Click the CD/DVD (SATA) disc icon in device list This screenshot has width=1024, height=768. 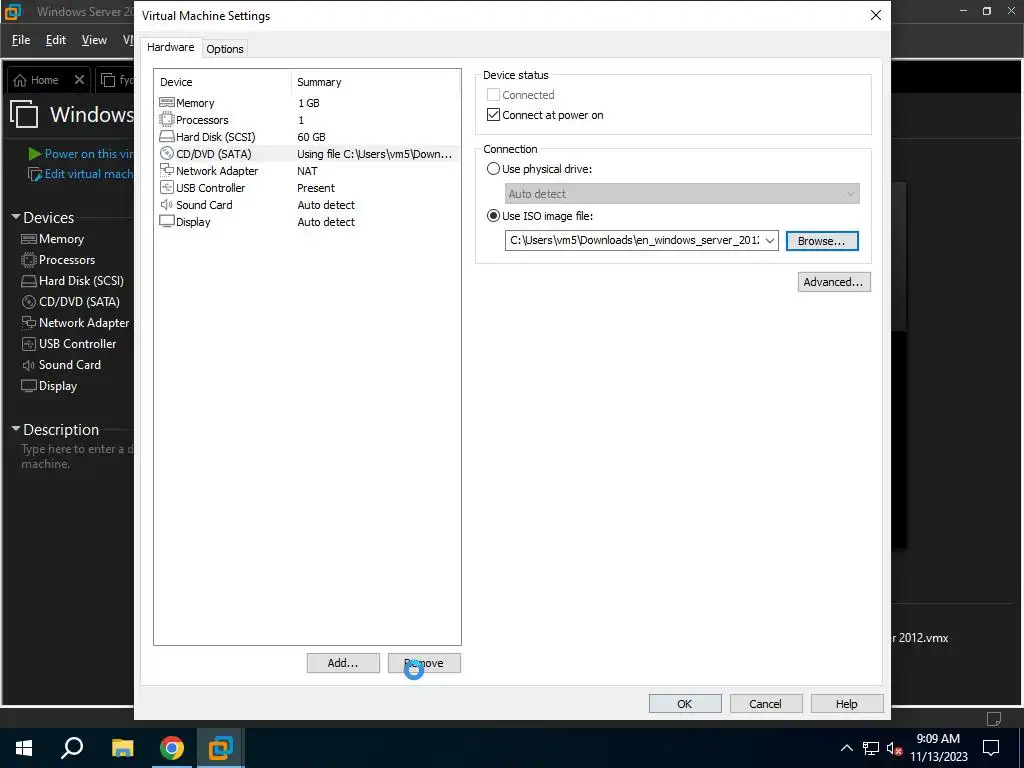point(167,153)
